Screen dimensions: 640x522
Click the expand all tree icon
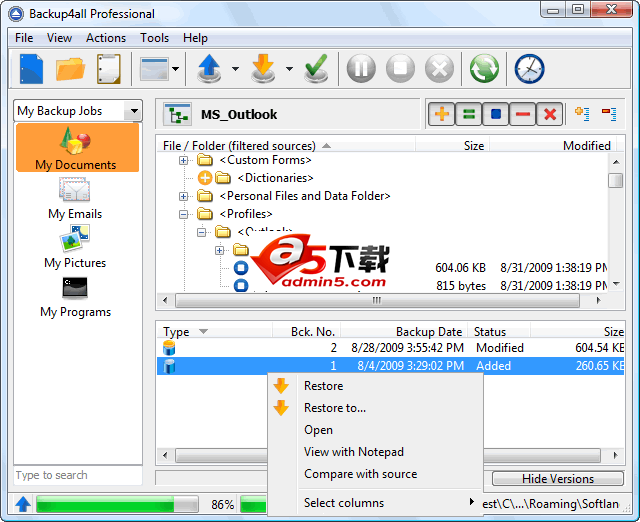click(582, 113)
